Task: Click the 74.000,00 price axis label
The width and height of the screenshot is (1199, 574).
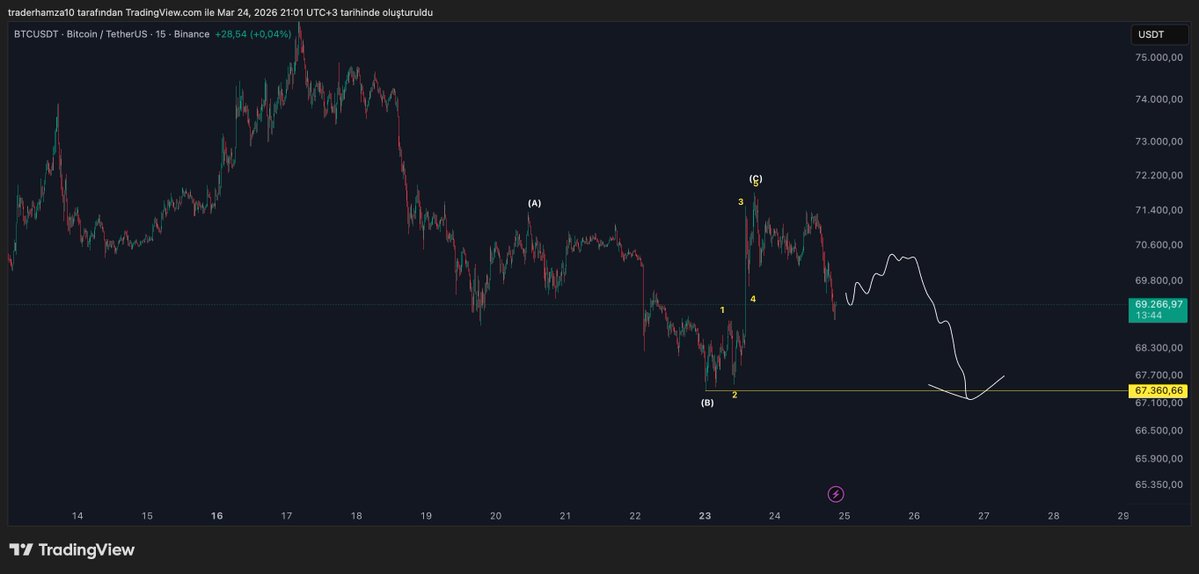Action: pyautogui.click(x=1160, y=99)
